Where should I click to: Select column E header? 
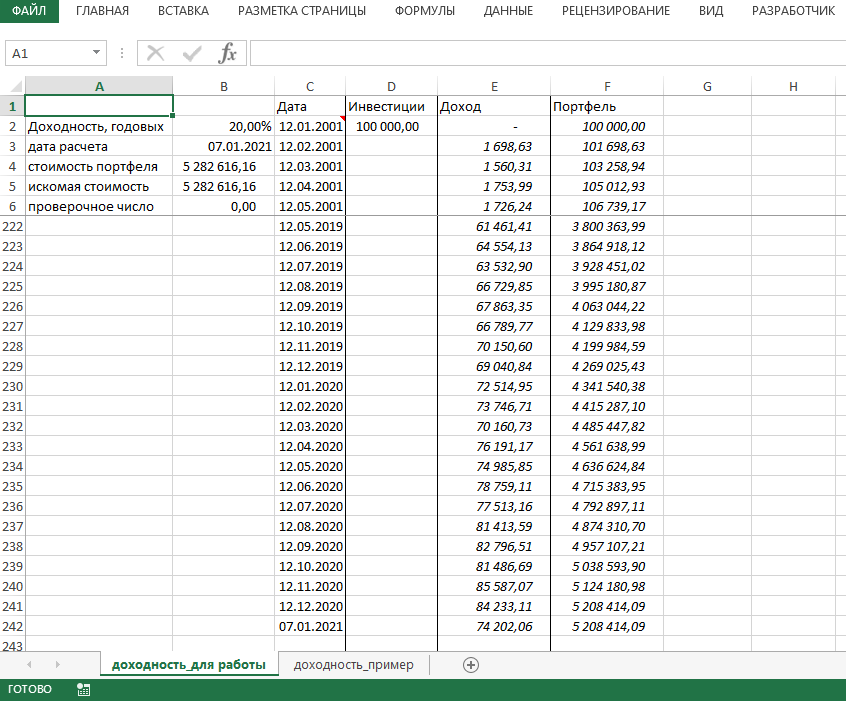[494, 86]
